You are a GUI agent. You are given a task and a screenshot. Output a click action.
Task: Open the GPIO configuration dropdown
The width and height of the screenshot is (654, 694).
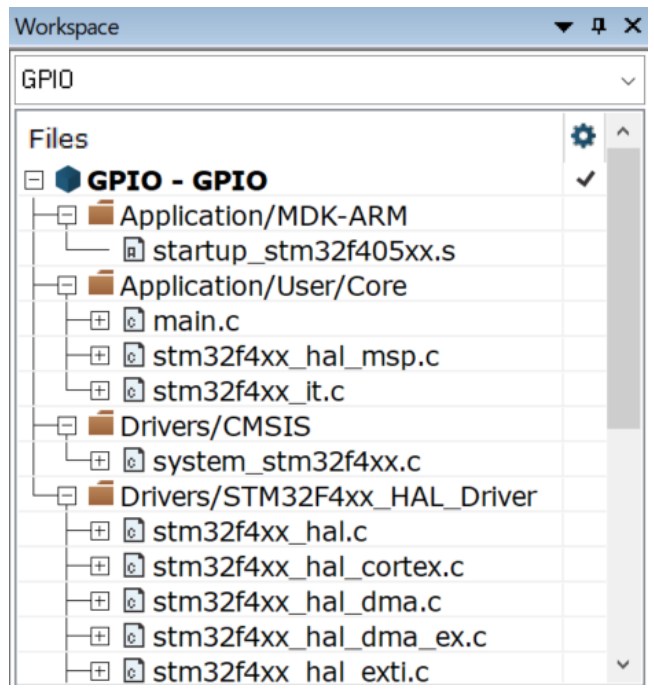pyautogui.click(x=628, y=80)
